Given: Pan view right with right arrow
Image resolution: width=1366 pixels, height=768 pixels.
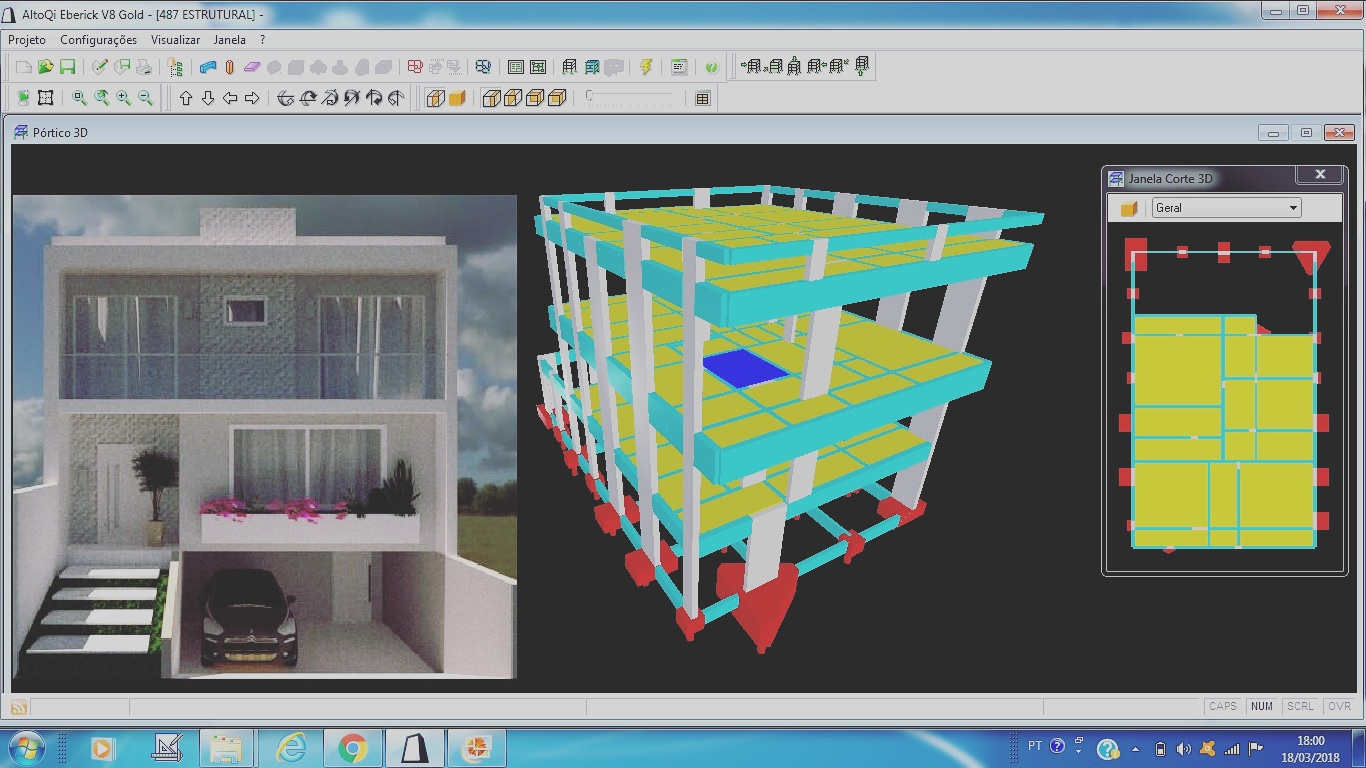Looking at the screenshot, I should (252, 98).
